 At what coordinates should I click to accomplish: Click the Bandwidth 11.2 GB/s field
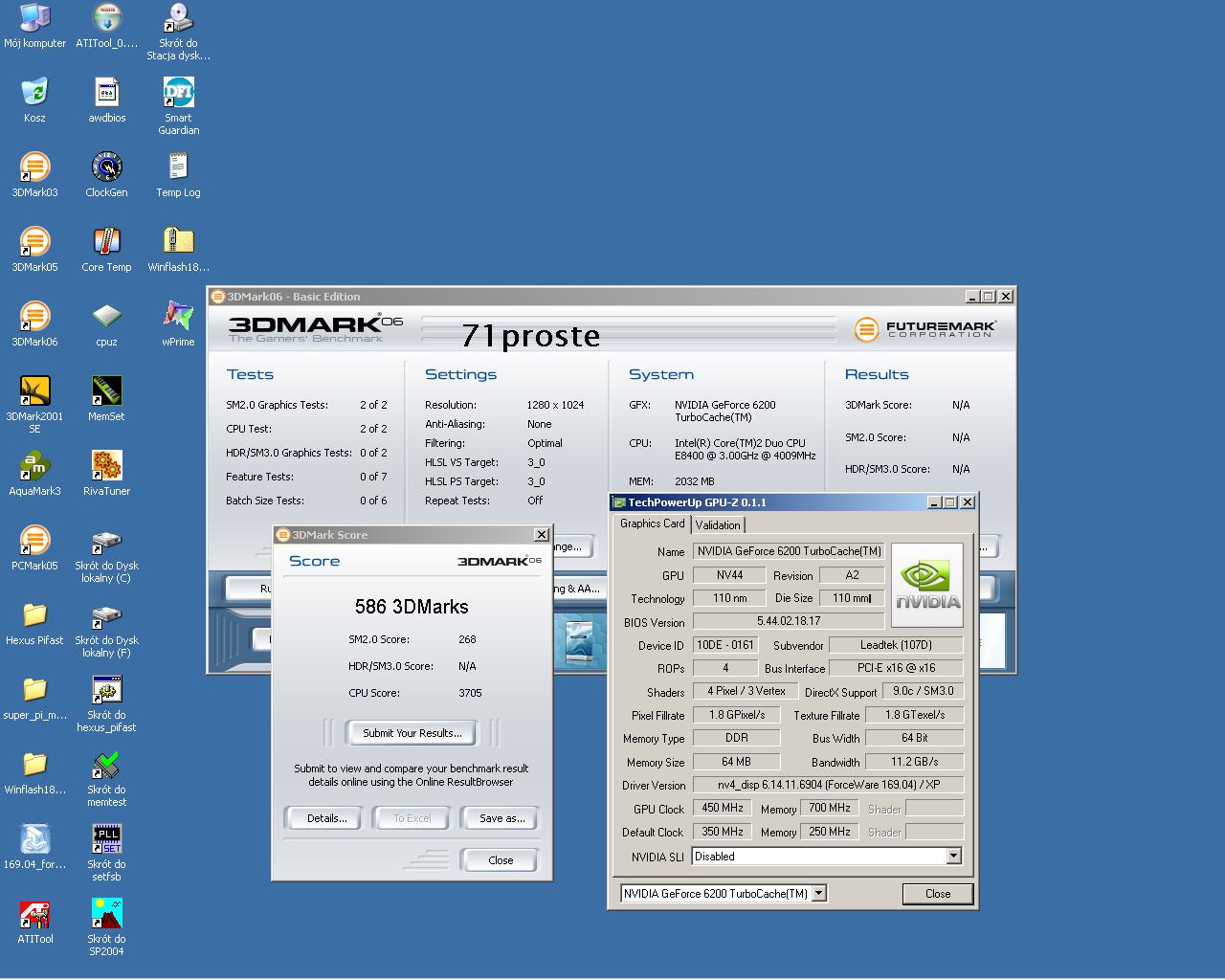point(914,762)
